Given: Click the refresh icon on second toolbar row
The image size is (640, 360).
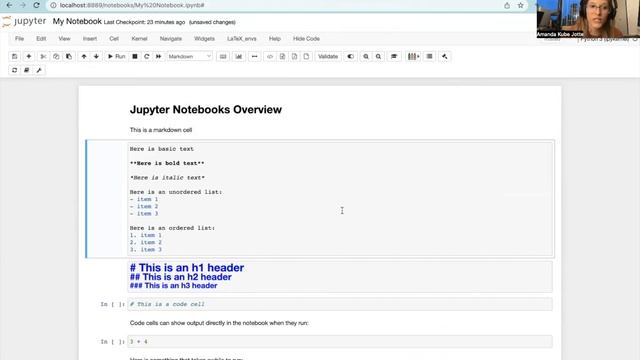Looking at the screenshot, I should click(14, 70).
